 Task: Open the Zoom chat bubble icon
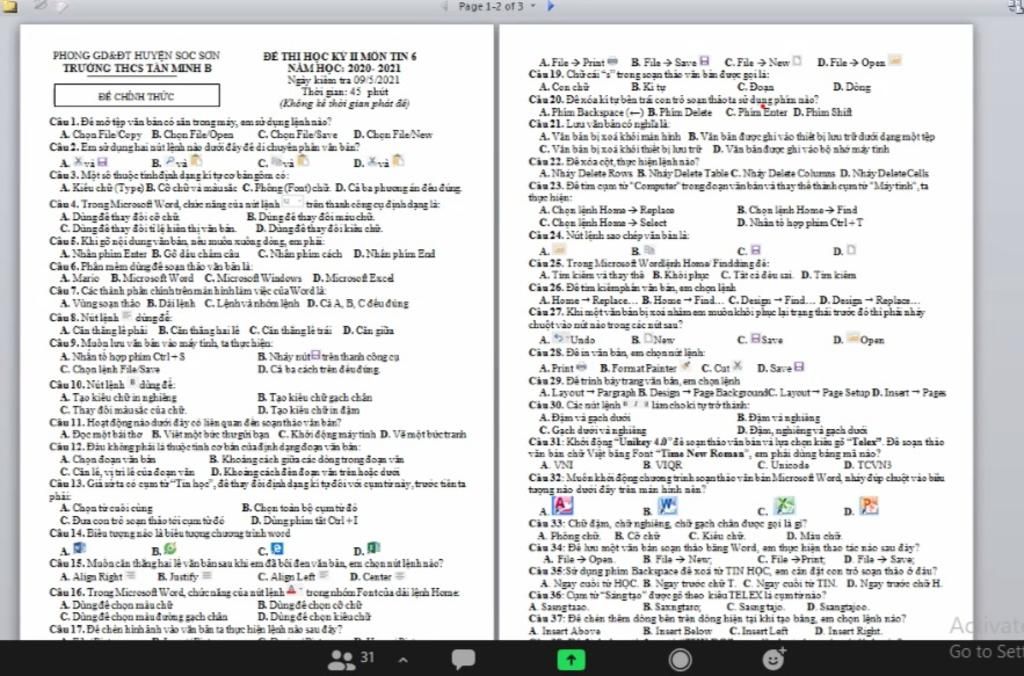463,658
